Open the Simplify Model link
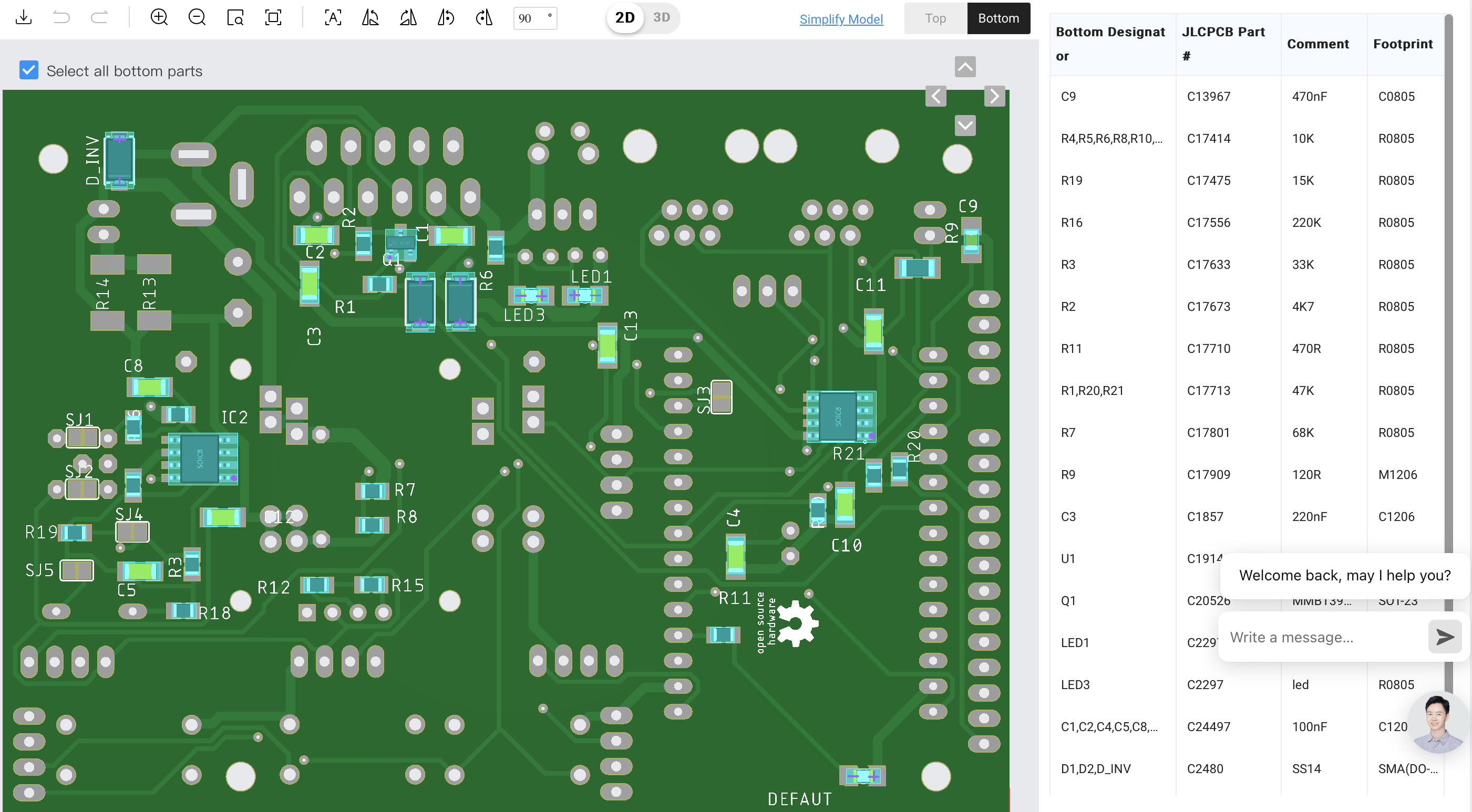The width and height of the screenshot is (1472, 812). [x=840, y=19]
